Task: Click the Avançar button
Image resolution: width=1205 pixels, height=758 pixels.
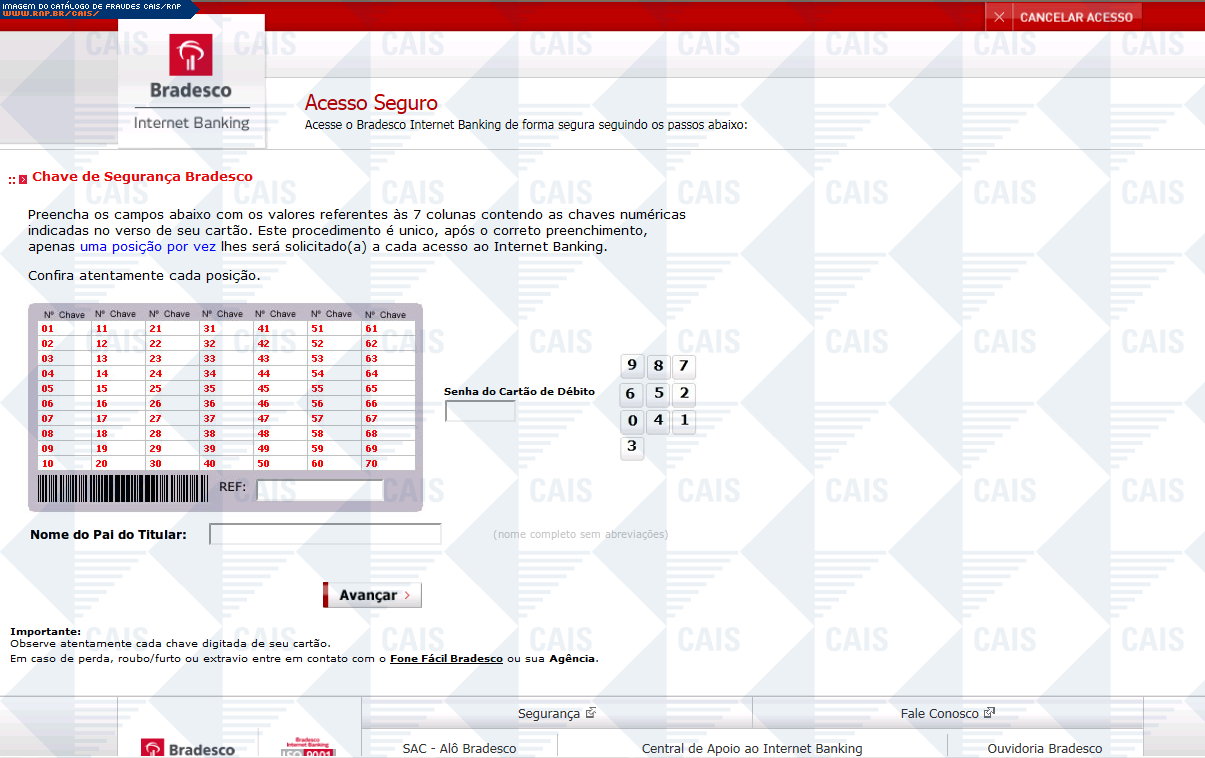Action: (372, 595)
